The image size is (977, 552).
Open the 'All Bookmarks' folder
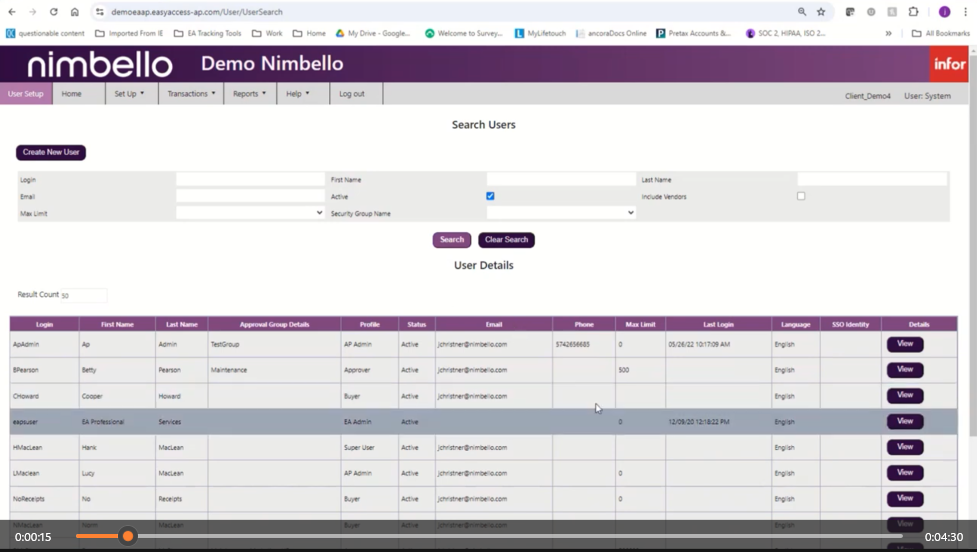pyautogui.click(x=941, y=34)
